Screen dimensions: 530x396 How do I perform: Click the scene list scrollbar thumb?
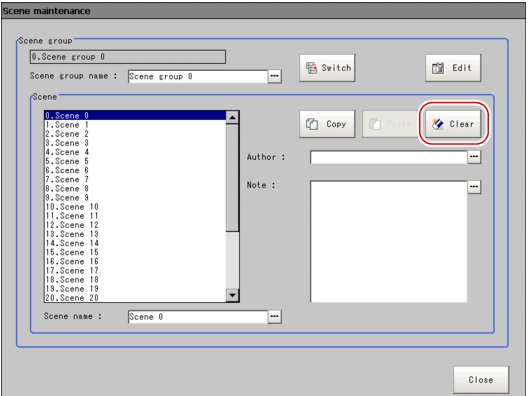click(232, 178)
